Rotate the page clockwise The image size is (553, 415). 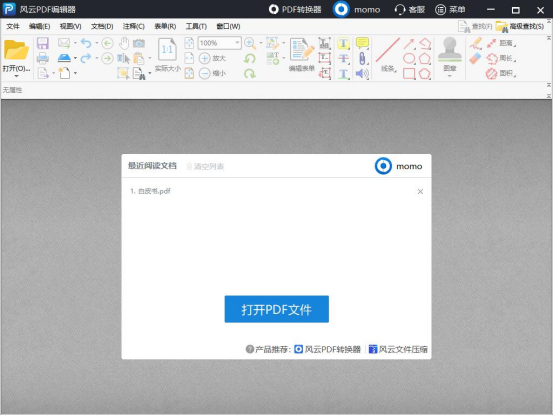click(x=250, y=73)
